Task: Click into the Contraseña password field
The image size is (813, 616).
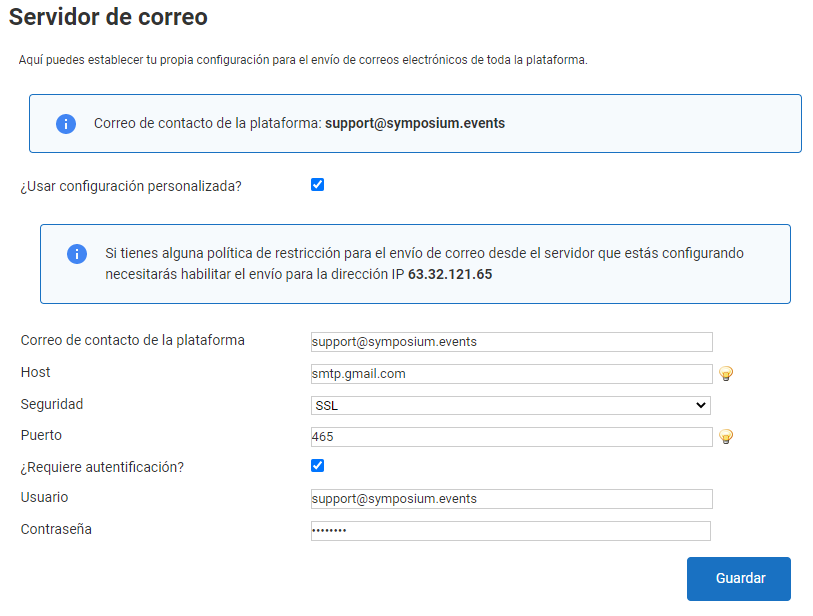Action: click(x=511, y=531)
